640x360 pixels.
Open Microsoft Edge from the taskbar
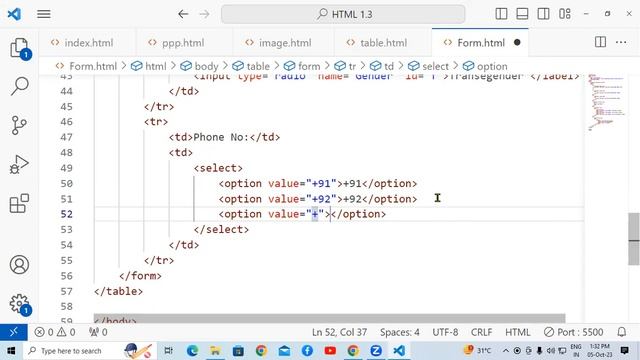point(192,351)
